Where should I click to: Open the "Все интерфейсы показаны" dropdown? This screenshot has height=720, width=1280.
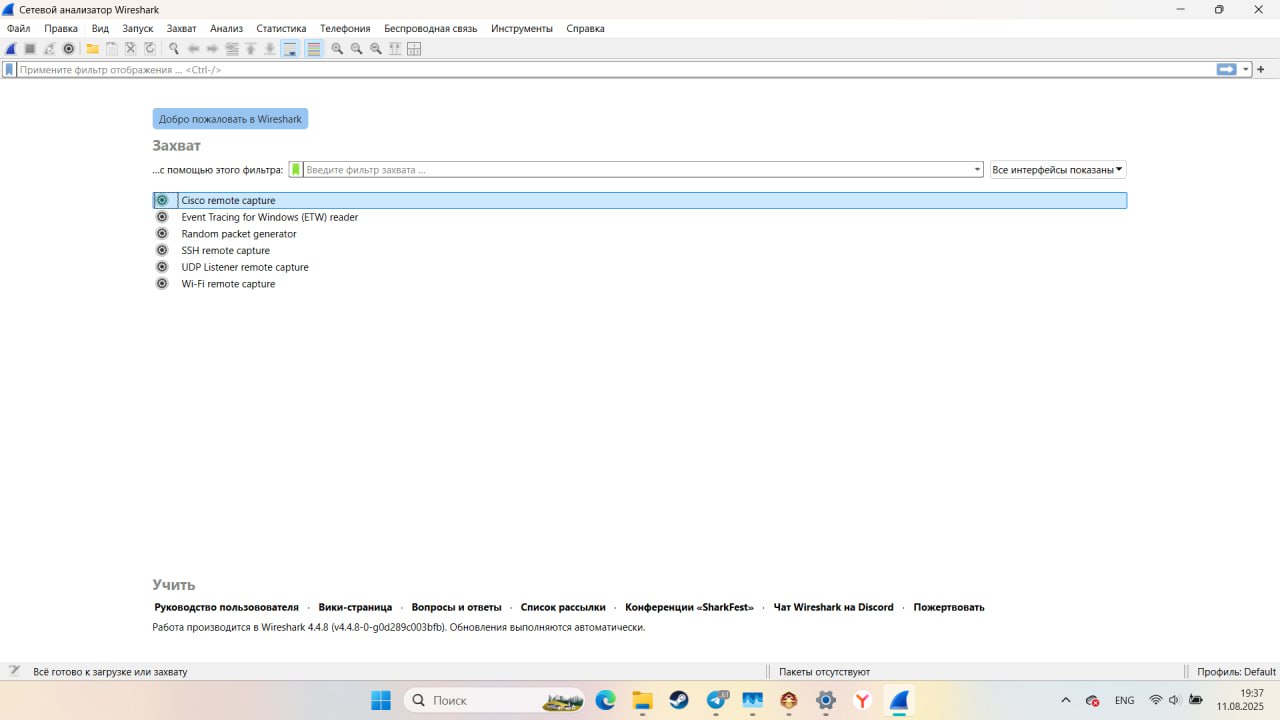coord(1057,170)
